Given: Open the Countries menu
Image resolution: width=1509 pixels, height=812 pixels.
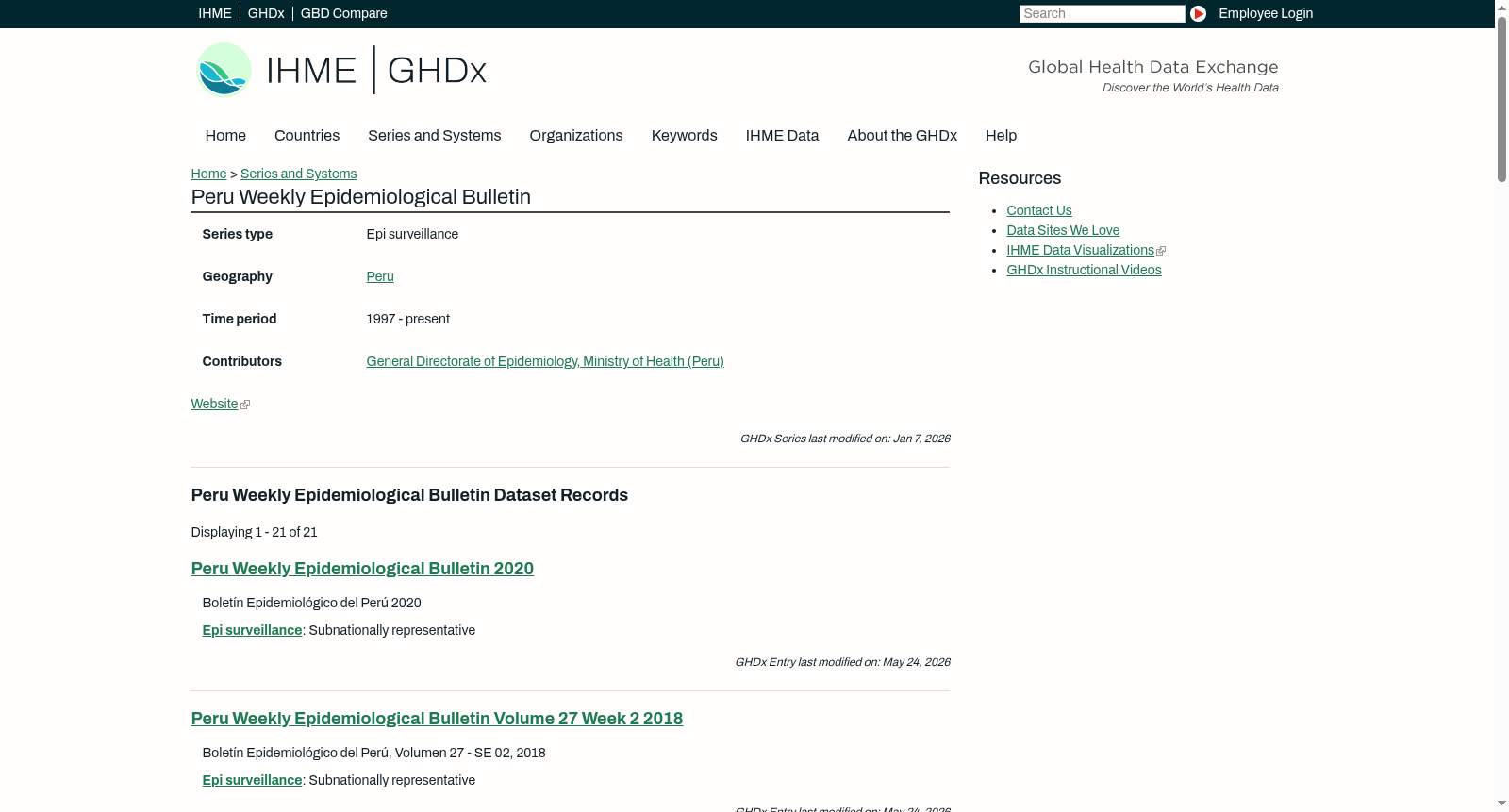Looking at the screenshot, I should coord(307,136).
